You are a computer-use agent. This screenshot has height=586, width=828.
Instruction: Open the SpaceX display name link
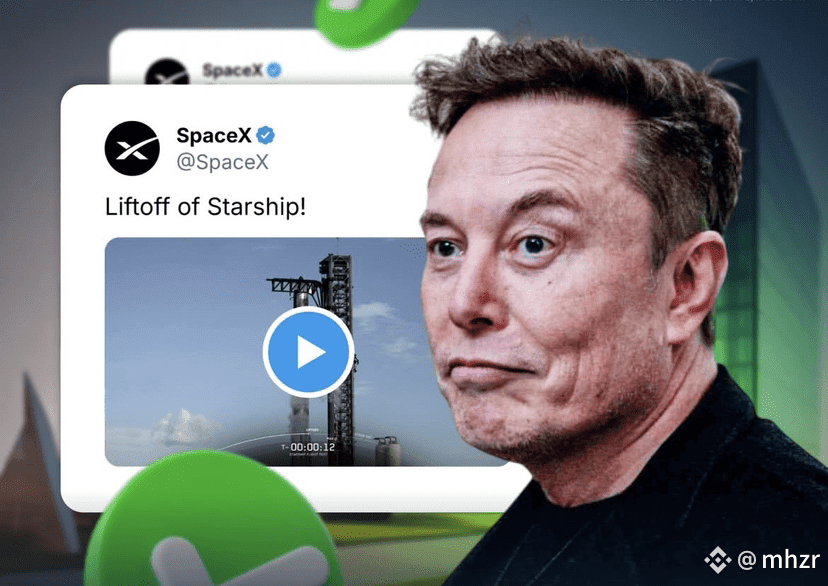point(214,136)
